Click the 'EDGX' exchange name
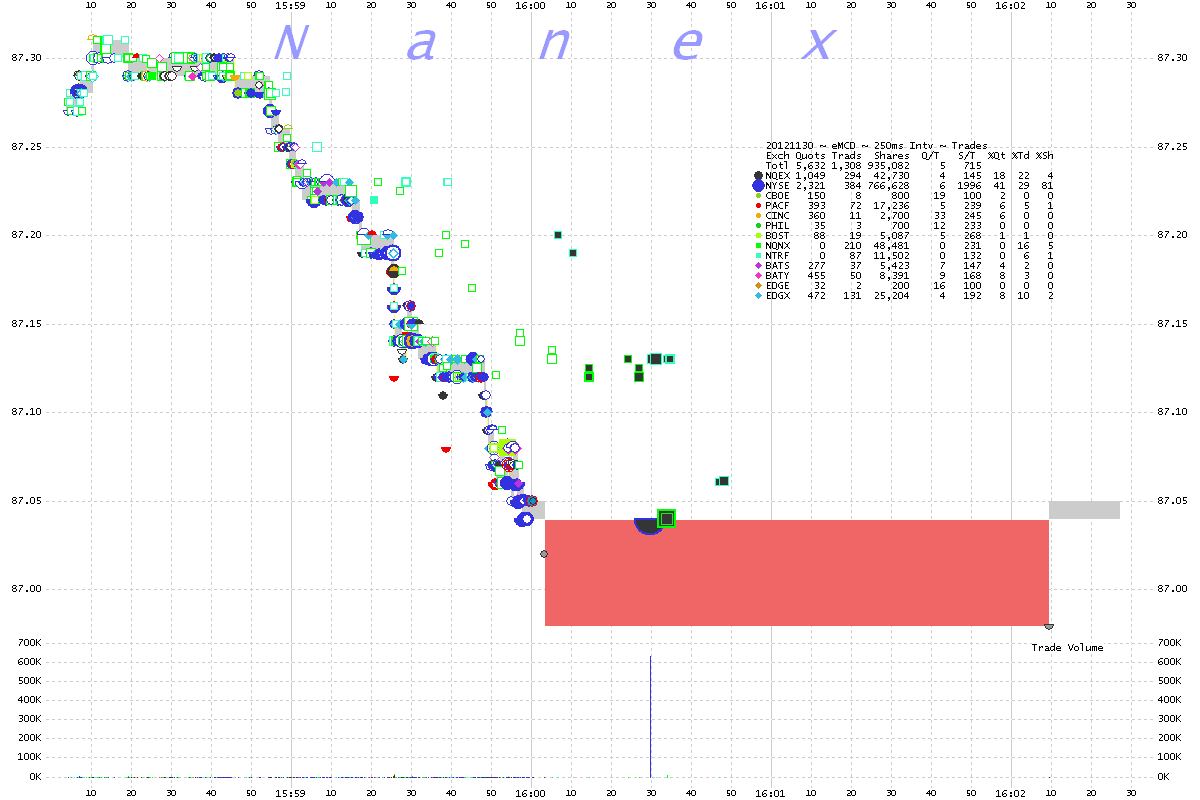Viewport: 1200px width, 800px height. click(x=777, y=296)
